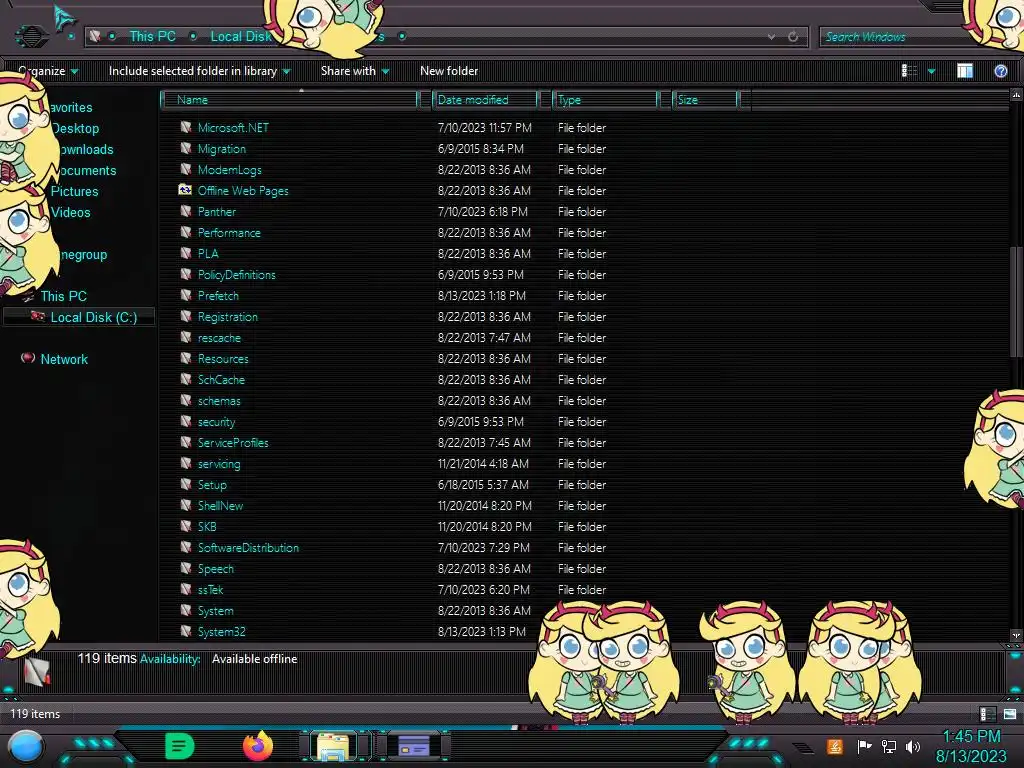Select Offline Web Pages folder icon
The height and width of the screenshot is (768, 1024).
point(185,189)
